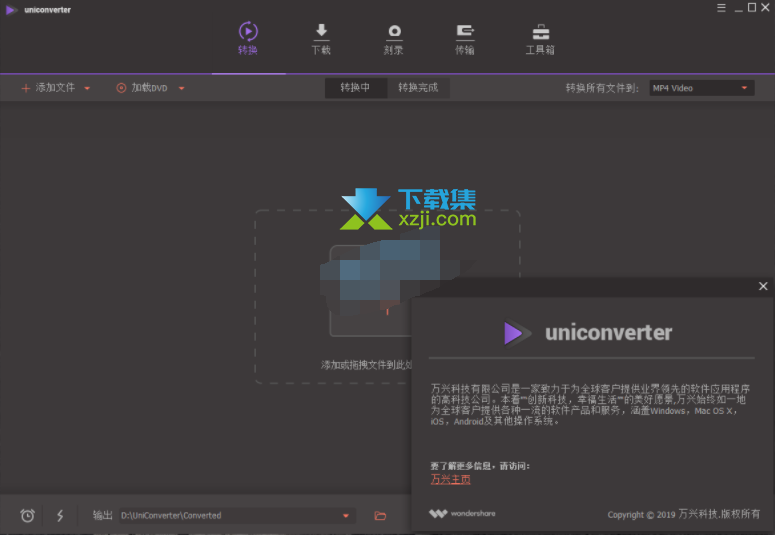Viewport: 775px width, 535px height.
Task: Open the Burn (刻录) section
Action: coord(393,39)
